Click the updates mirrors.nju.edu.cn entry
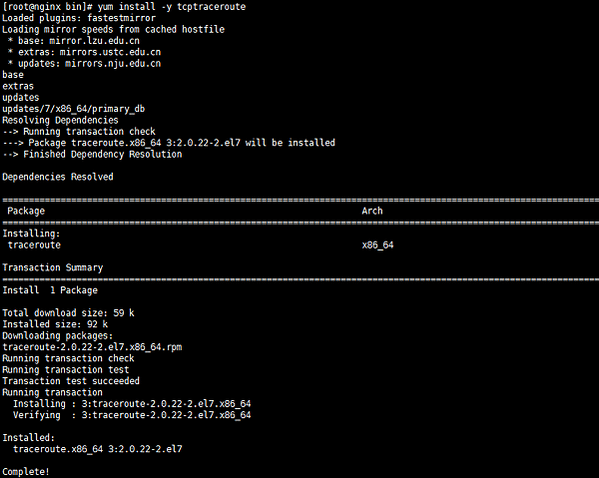 point(84,63)
